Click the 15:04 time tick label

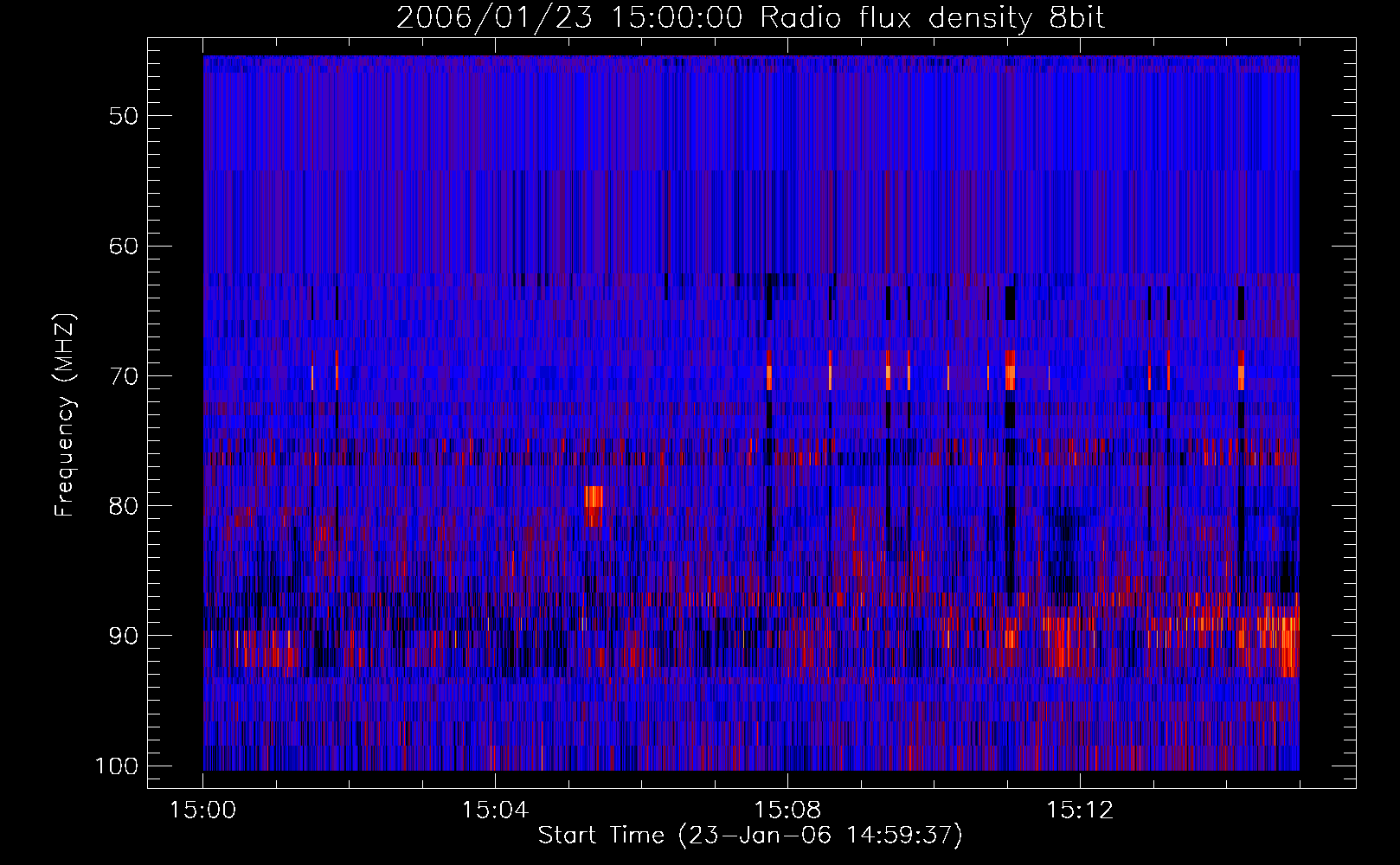(x=495, y=811)
